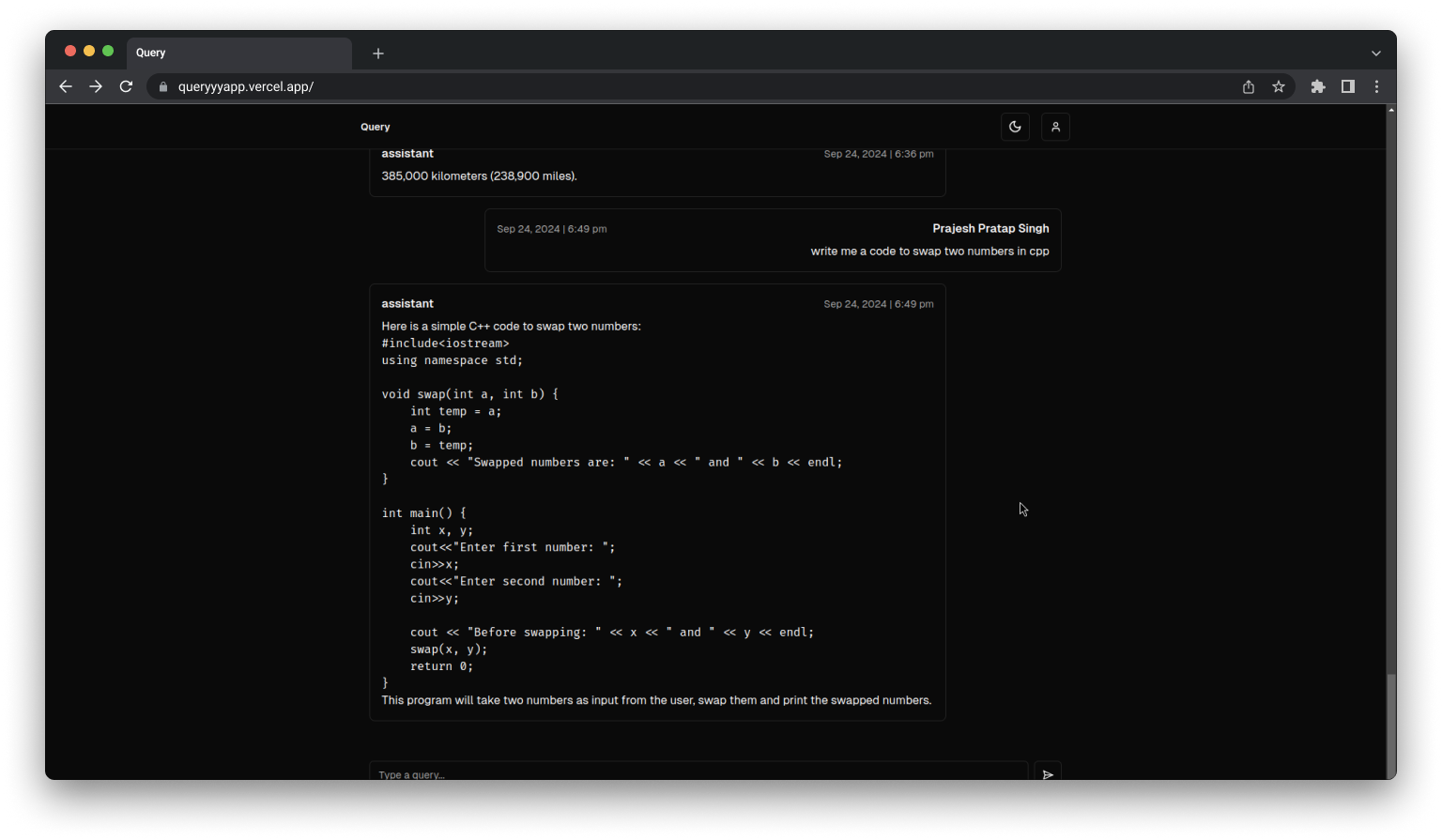1442x840 pixels.
Task: Expand the tab search chevron
Action: click(x=1376, y=53)
